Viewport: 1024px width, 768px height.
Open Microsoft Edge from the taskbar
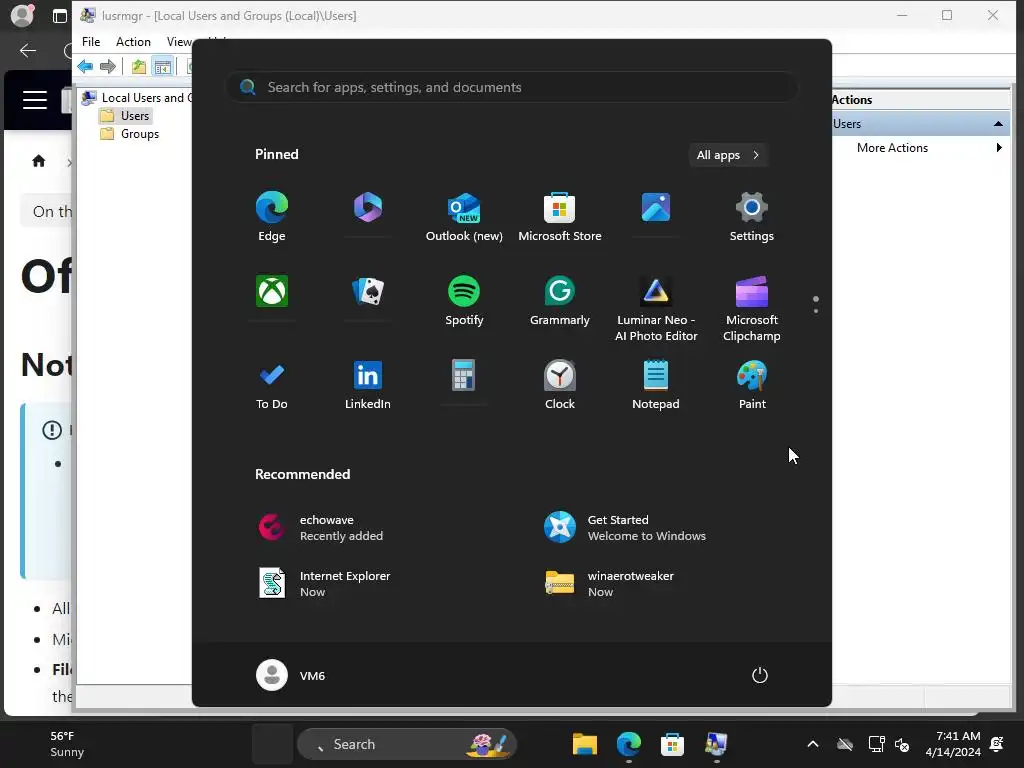628,744
